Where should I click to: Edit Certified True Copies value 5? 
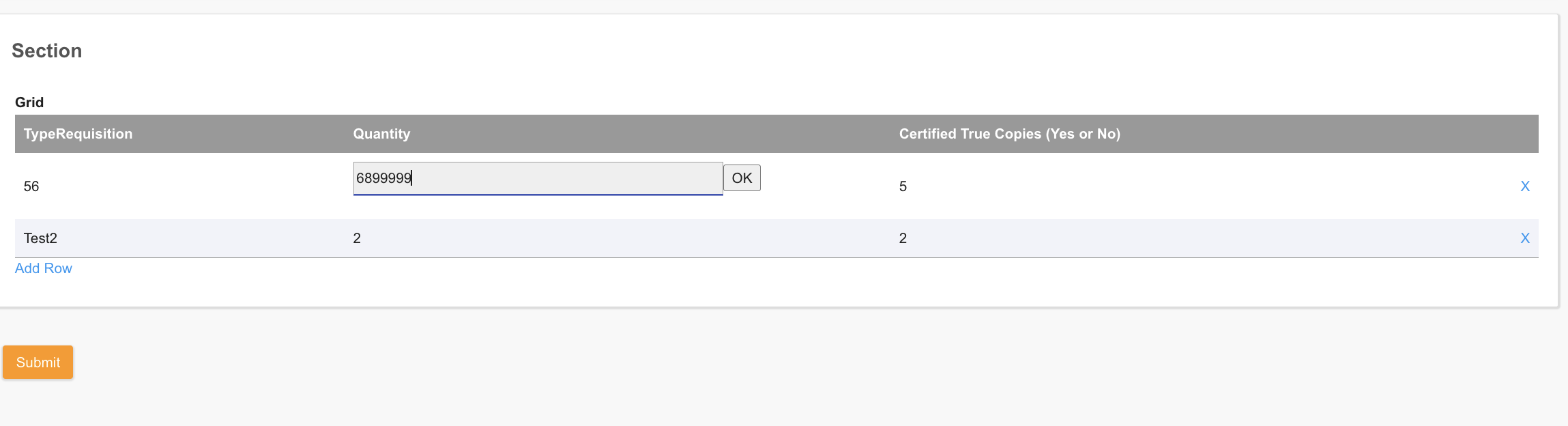pyautogui.click(x=903, y=186)
